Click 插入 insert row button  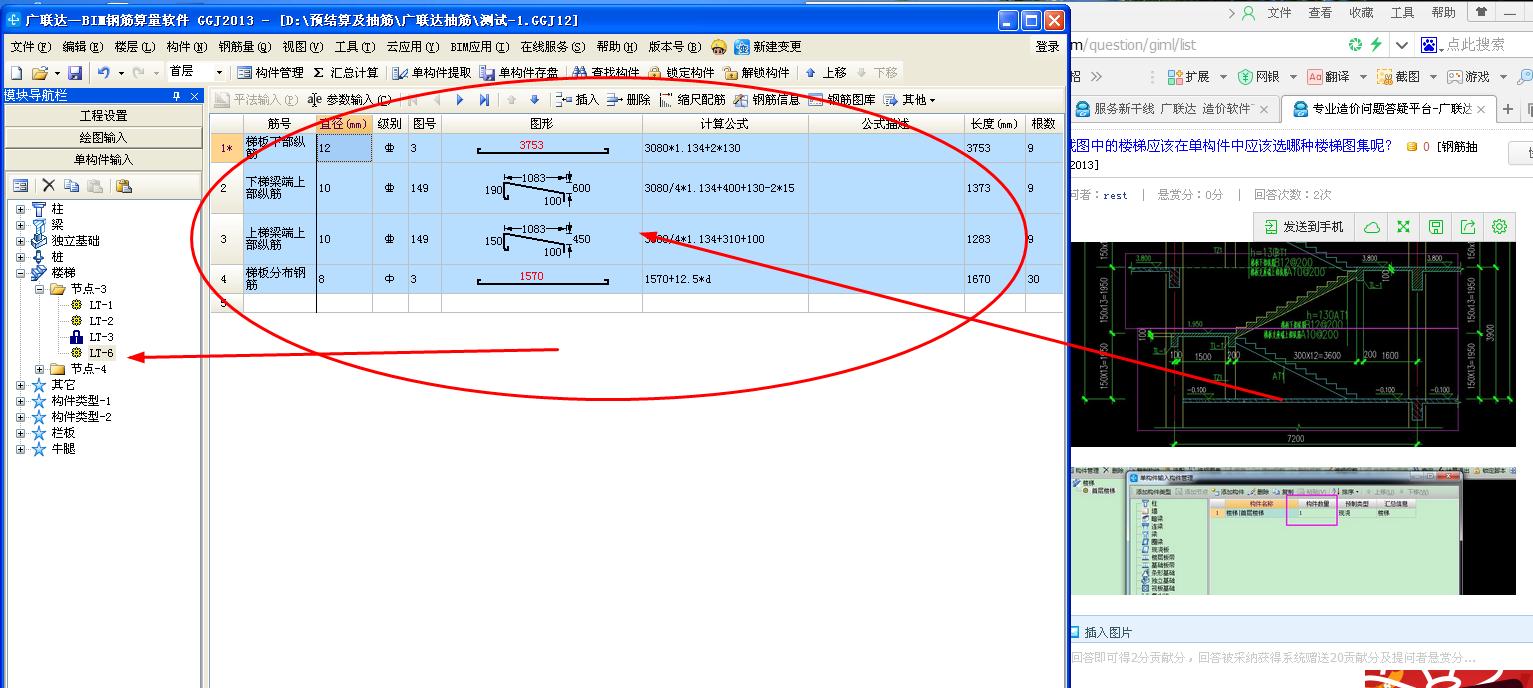click(578, 100)
